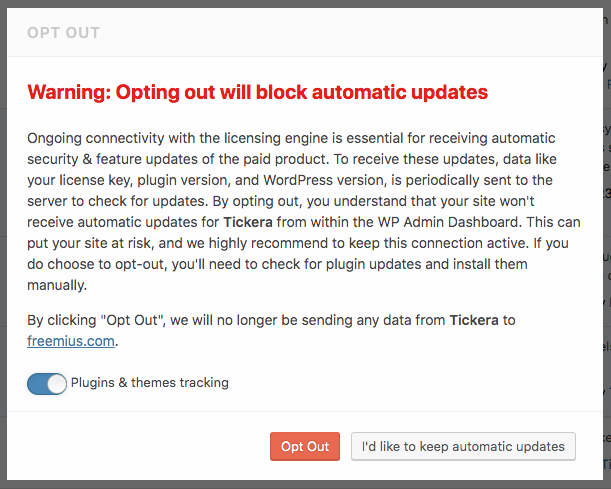Toggle the Plugins & themes tracking switch

47,383
